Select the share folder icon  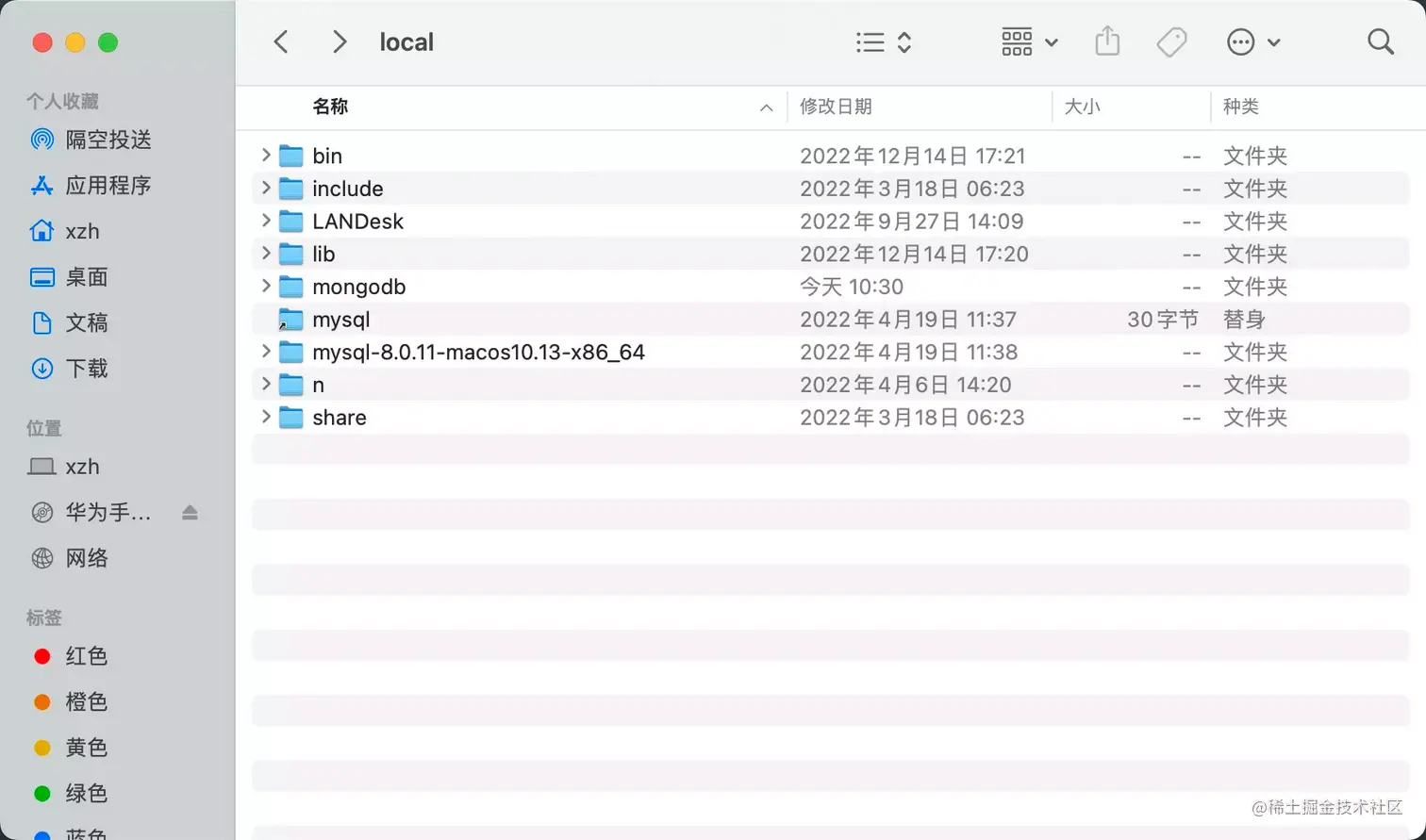291,418
